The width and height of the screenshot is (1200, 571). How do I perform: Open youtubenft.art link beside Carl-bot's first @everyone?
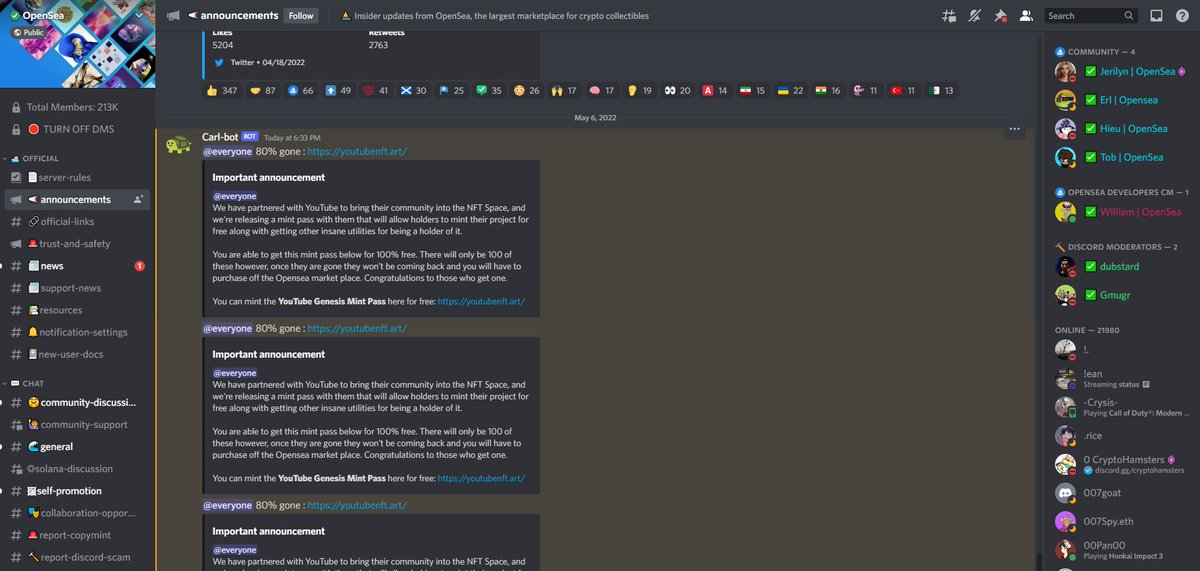pyautogui.click(x=357, y=152)
